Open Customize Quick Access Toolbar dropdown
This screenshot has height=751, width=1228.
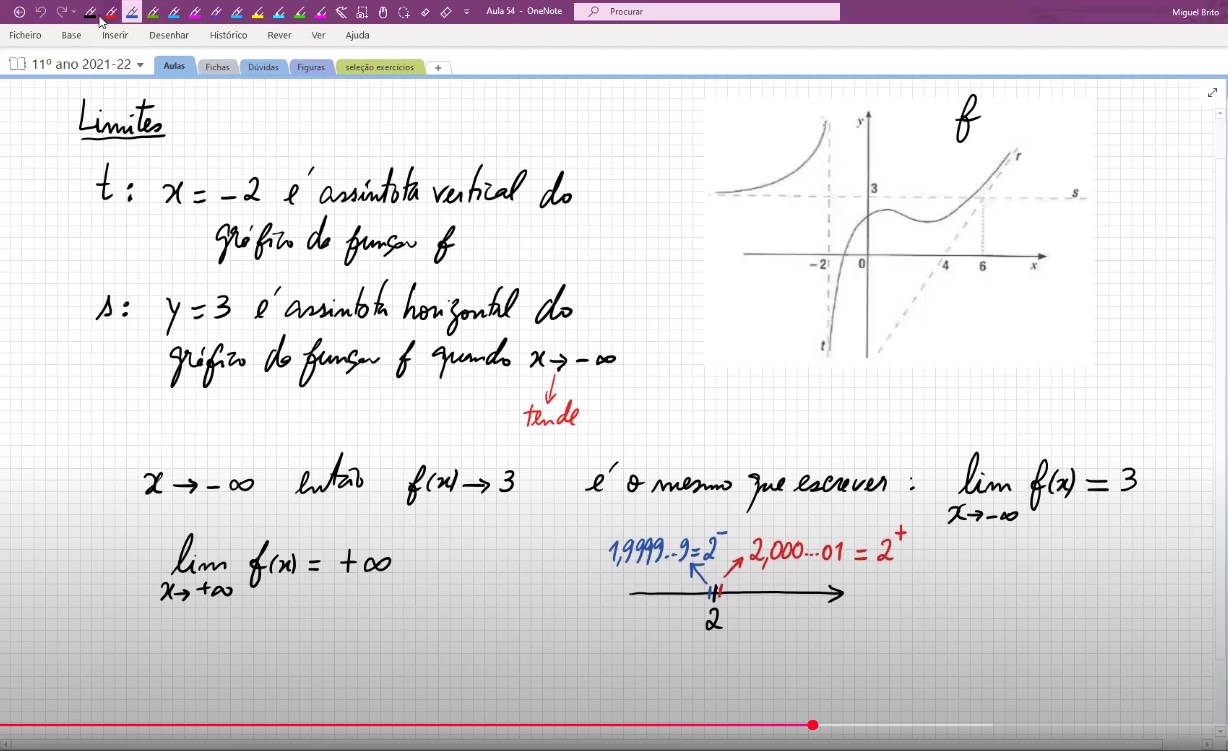coord(468,12)
